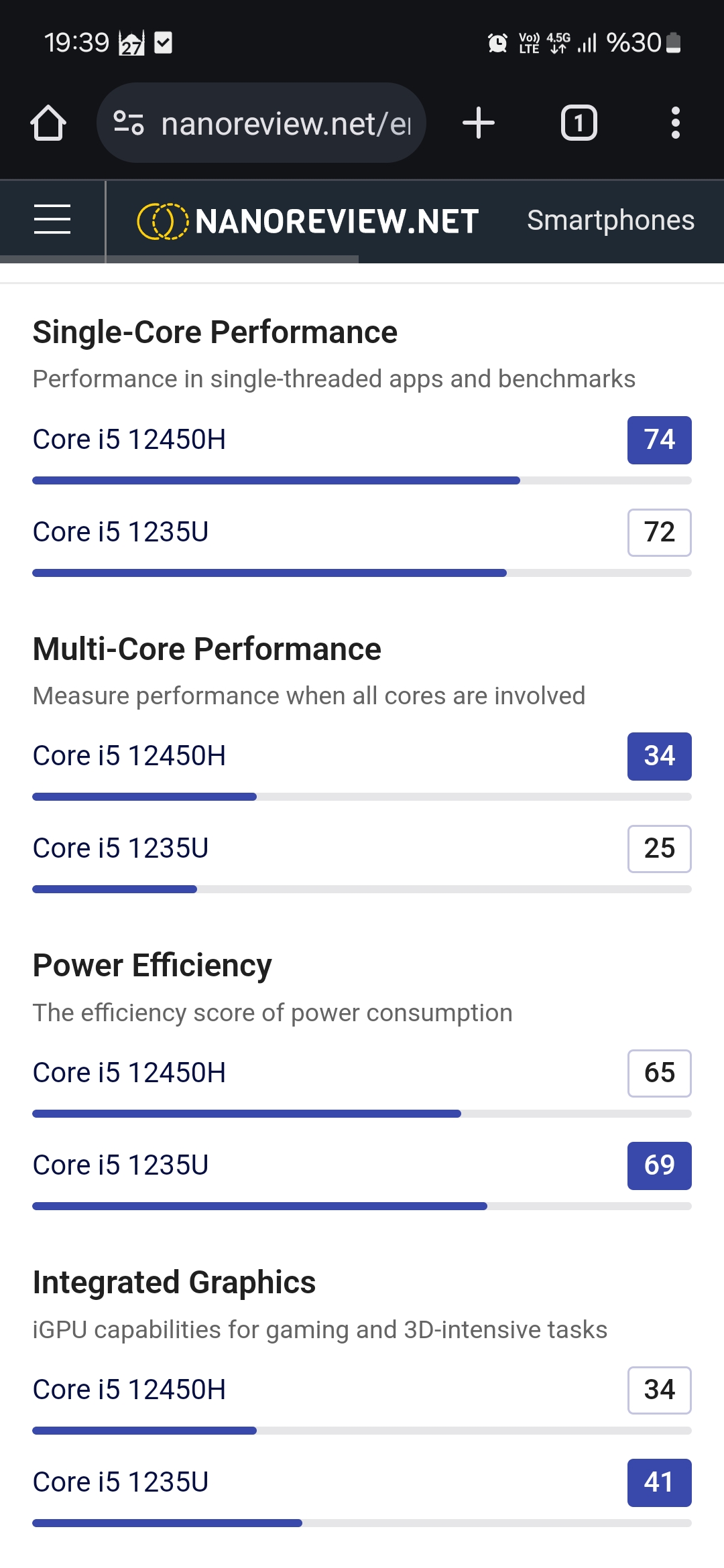This screenshot has height=1568, width=724.
Task: Open the hamburger navigation menu
Action: (x=52, y=220)
